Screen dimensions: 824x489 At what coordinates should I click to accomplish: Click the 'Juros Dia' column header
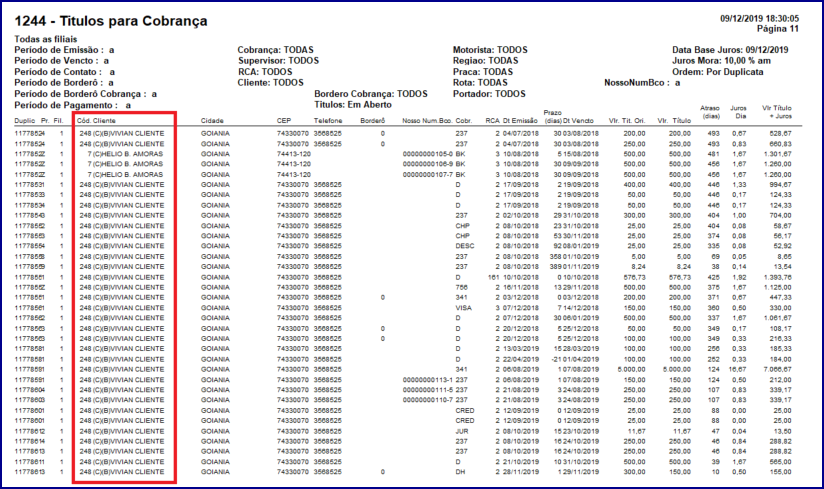click(738, 112)
